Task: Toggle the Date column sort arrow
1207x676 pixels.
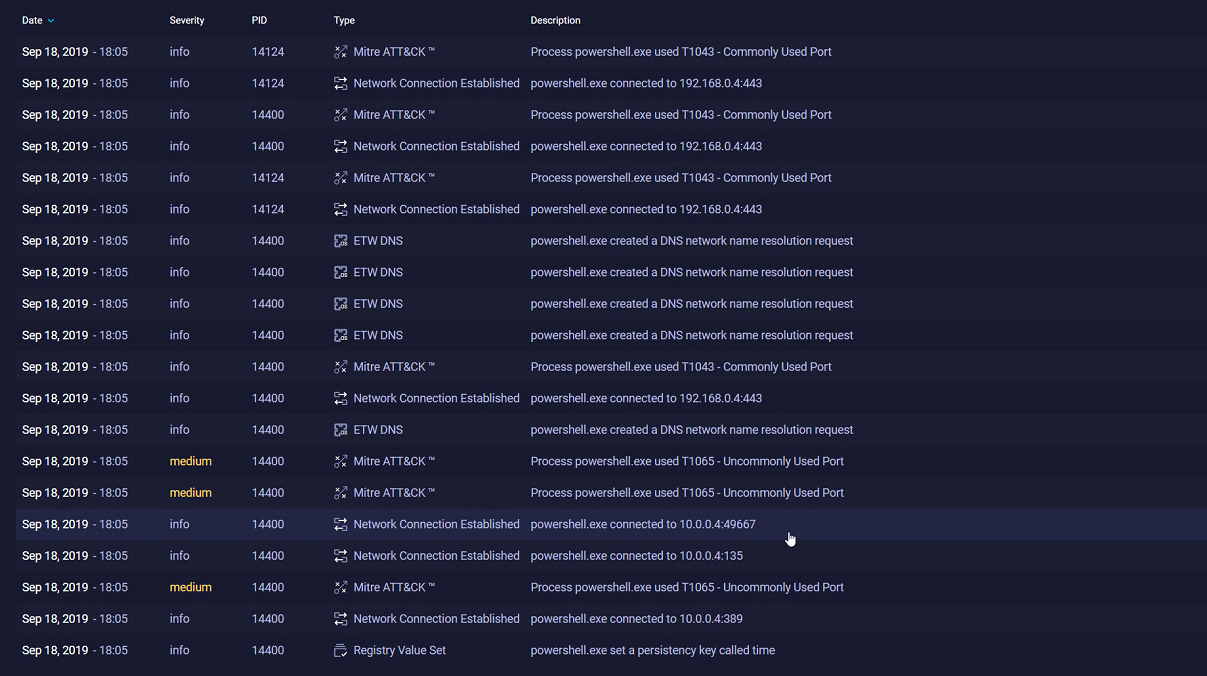Action: (51, 21)
